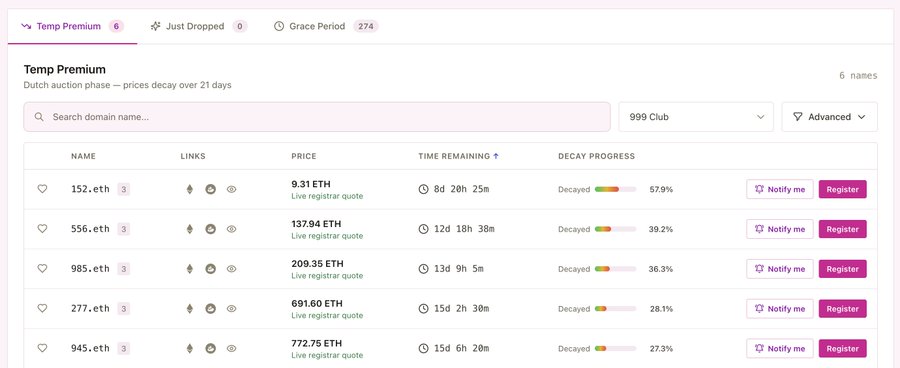Open the Ethereum link icon for 945.eth

point(189,348)
